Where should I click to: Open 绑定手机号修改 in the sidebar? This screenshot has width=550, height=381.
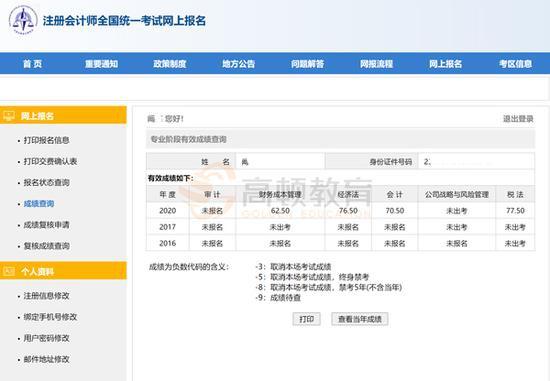[x=50, y=317]
